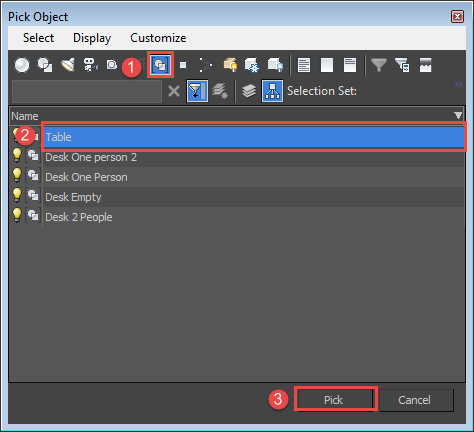Click group icon beside Desk One person 2
The width and height of the screenshot is (474, 432).
point(33,156)
